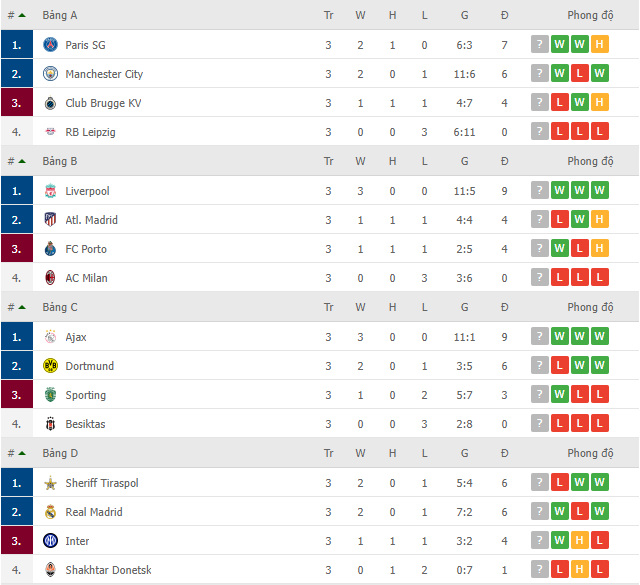Sort Bảng A by rank arrow
640x585 pixels.
click(22, 15)
